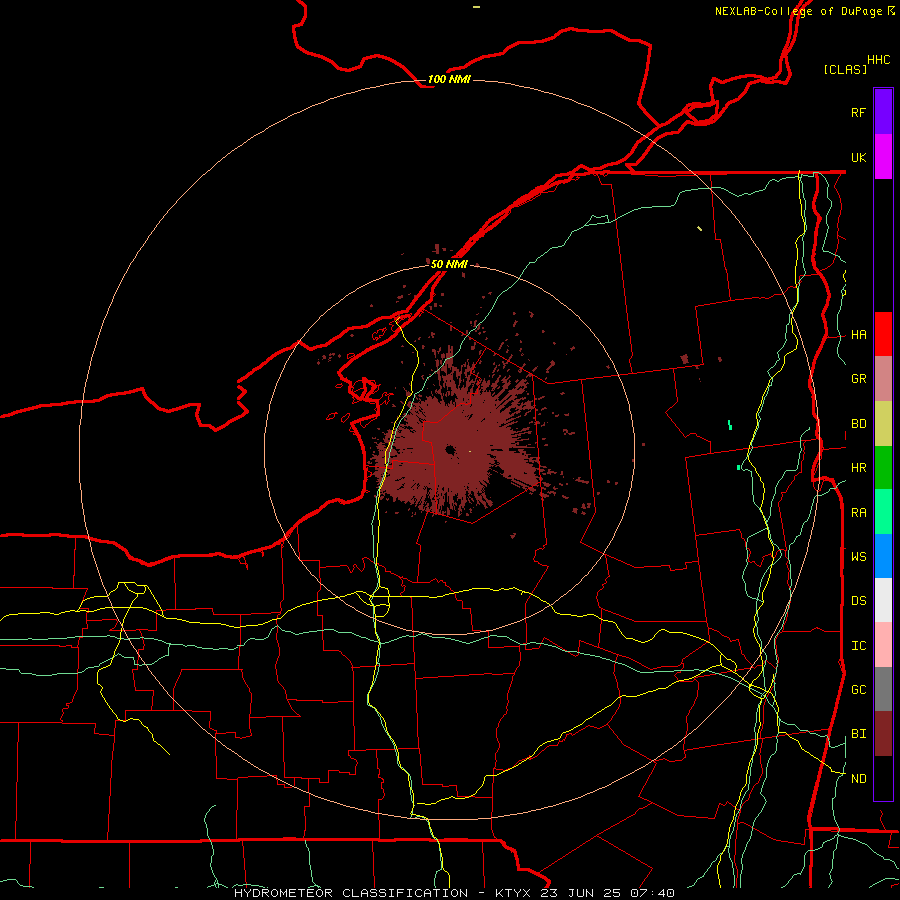Click the ND black legend swatch
This screenshot has height=900, width=900.
(883, 778)
